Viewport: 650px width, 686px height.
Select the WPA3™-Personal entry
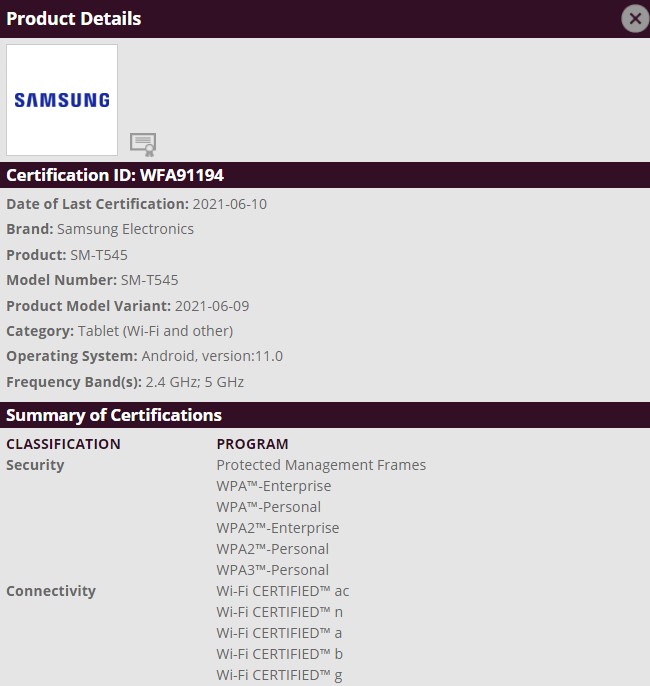coord(273,570)
